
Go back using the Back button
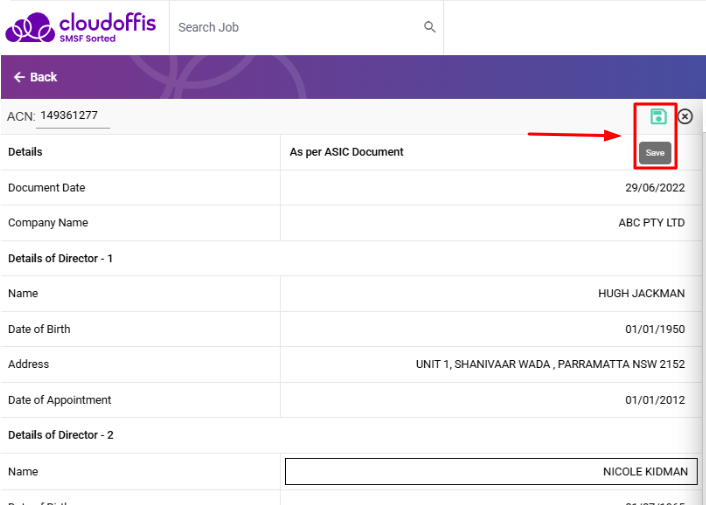(36, 77)
